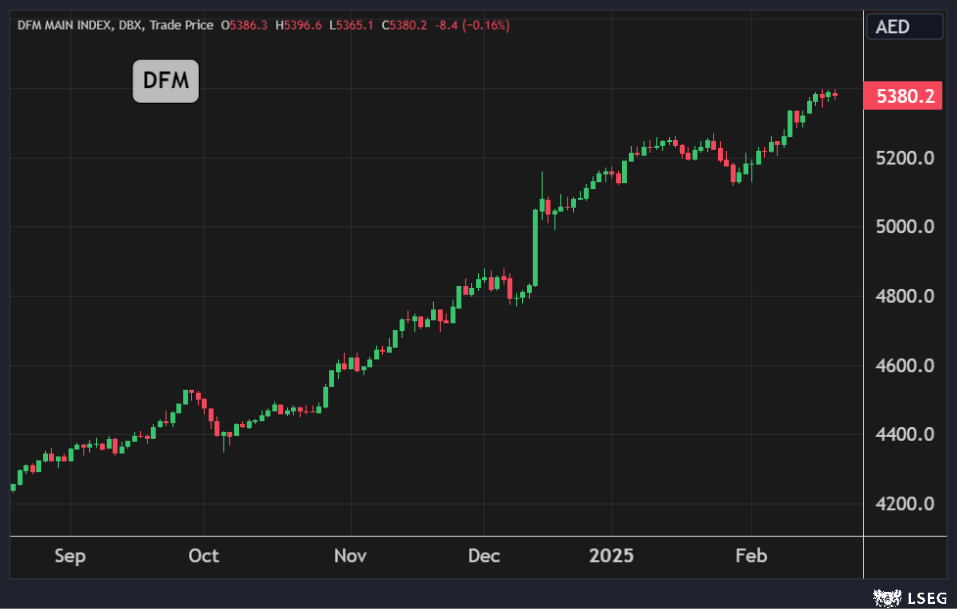The width and height of the screenshot is (957, 609).
Task: Select the Nov marker on time axis
Action: [350, 556]
